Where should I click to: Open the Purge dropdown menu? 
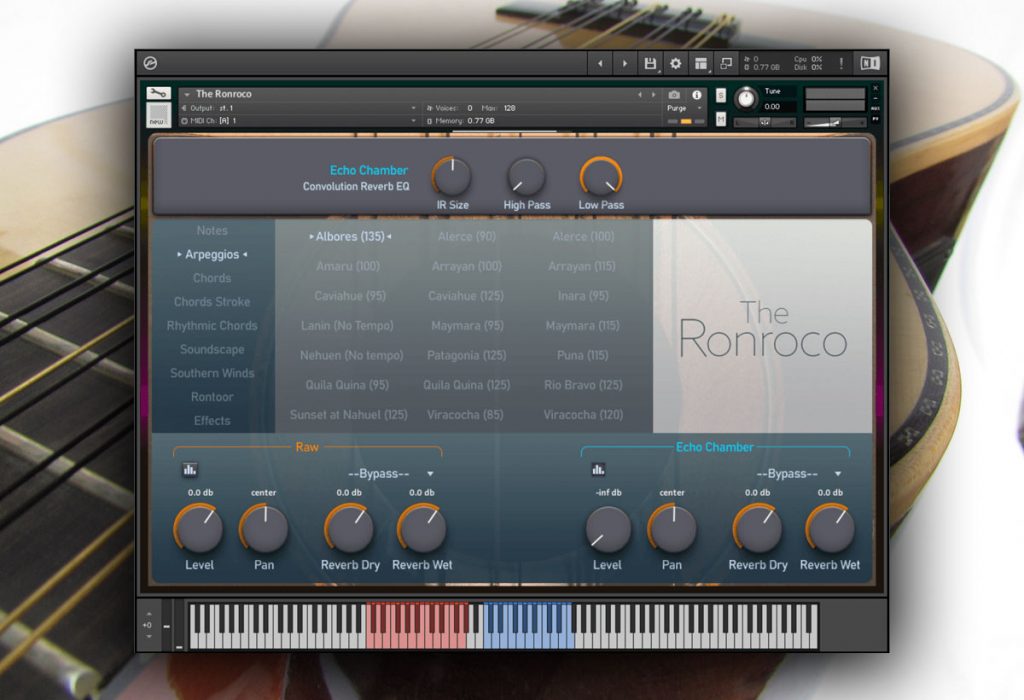[x=683, y=108]
